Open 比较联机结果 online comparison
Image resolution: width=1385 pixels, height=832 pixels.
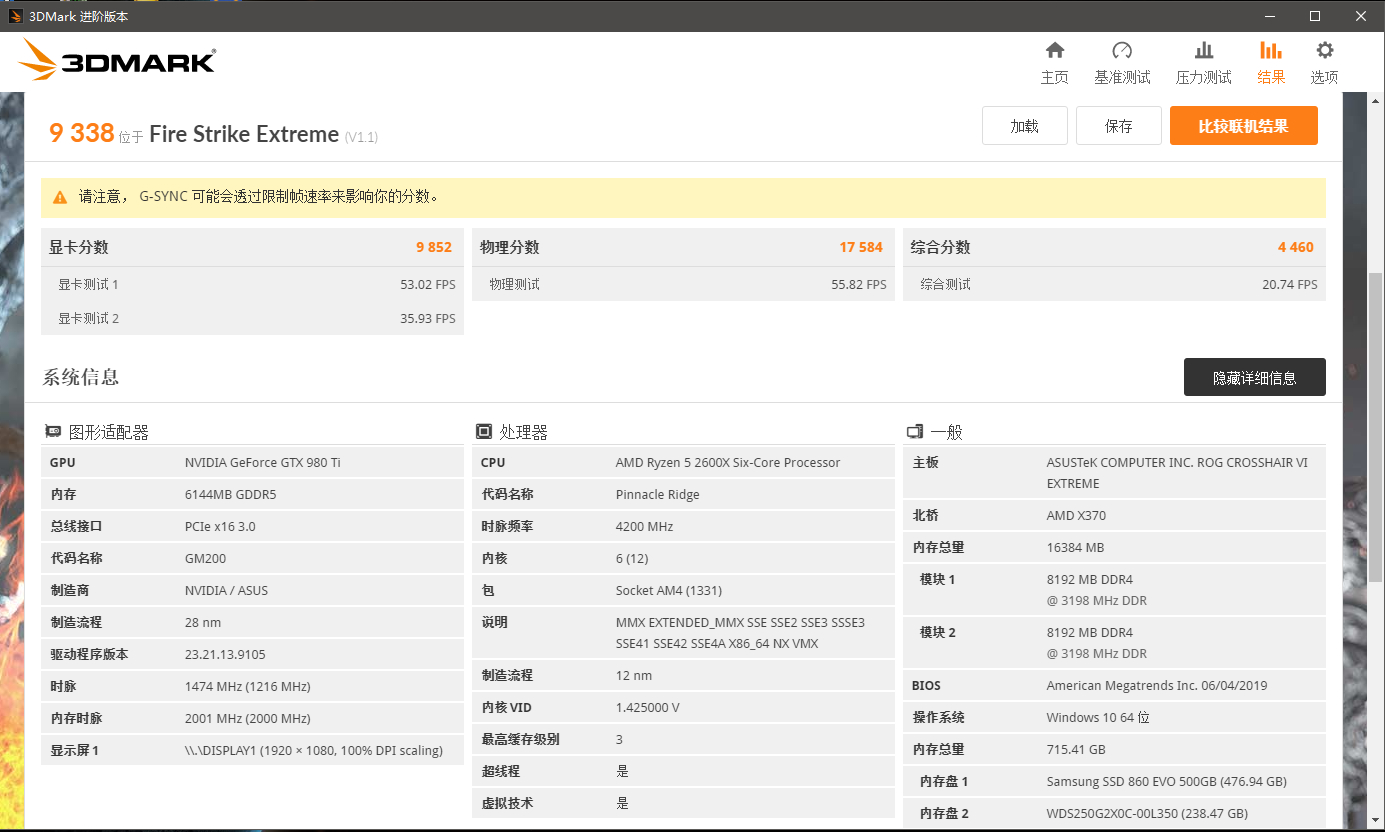click(x=1244, y=126)
